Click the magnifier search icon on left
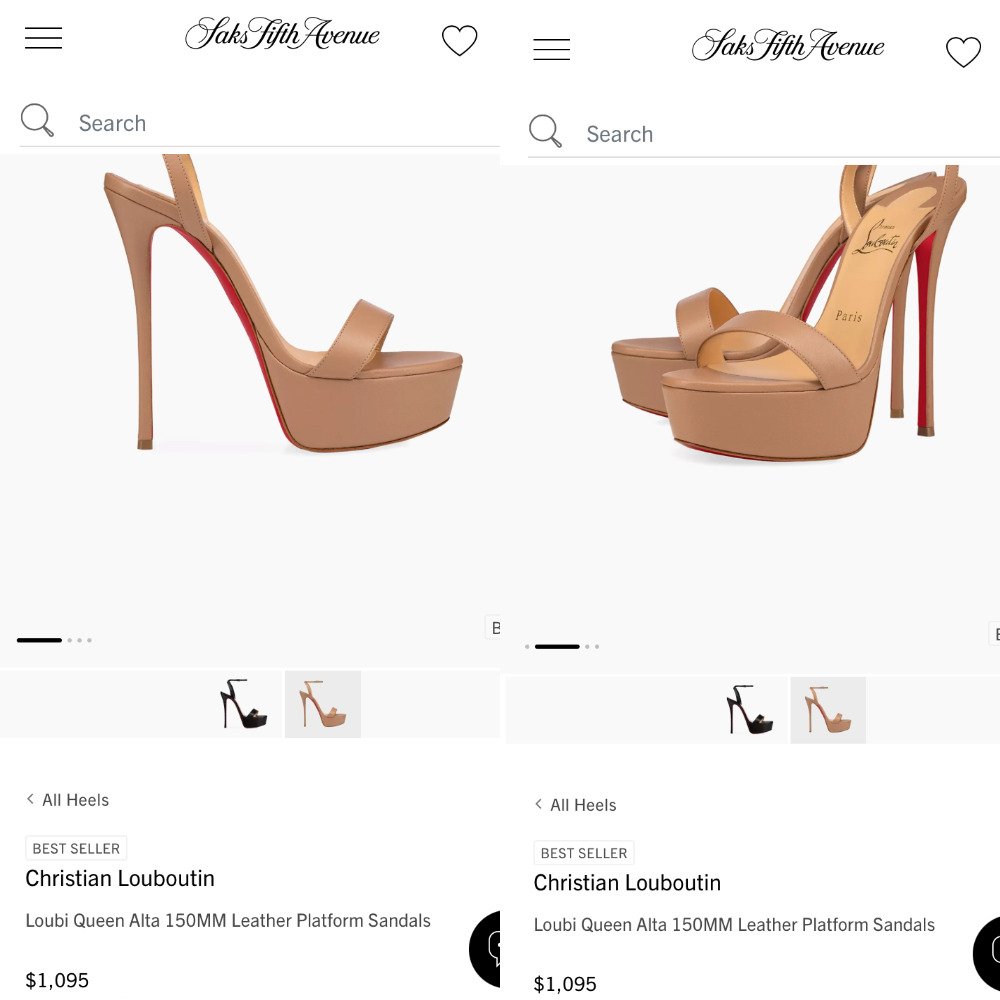 point(37,120)
